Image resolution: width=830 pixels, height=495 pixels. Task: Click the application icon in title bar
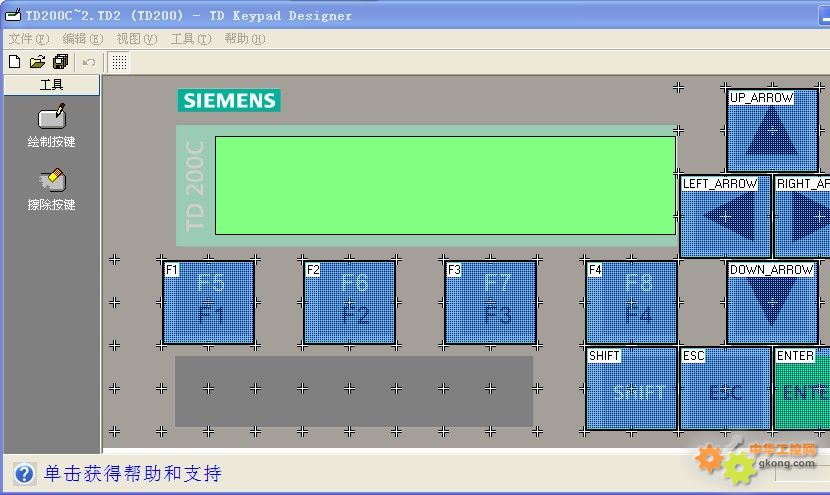tap(13, 15)
